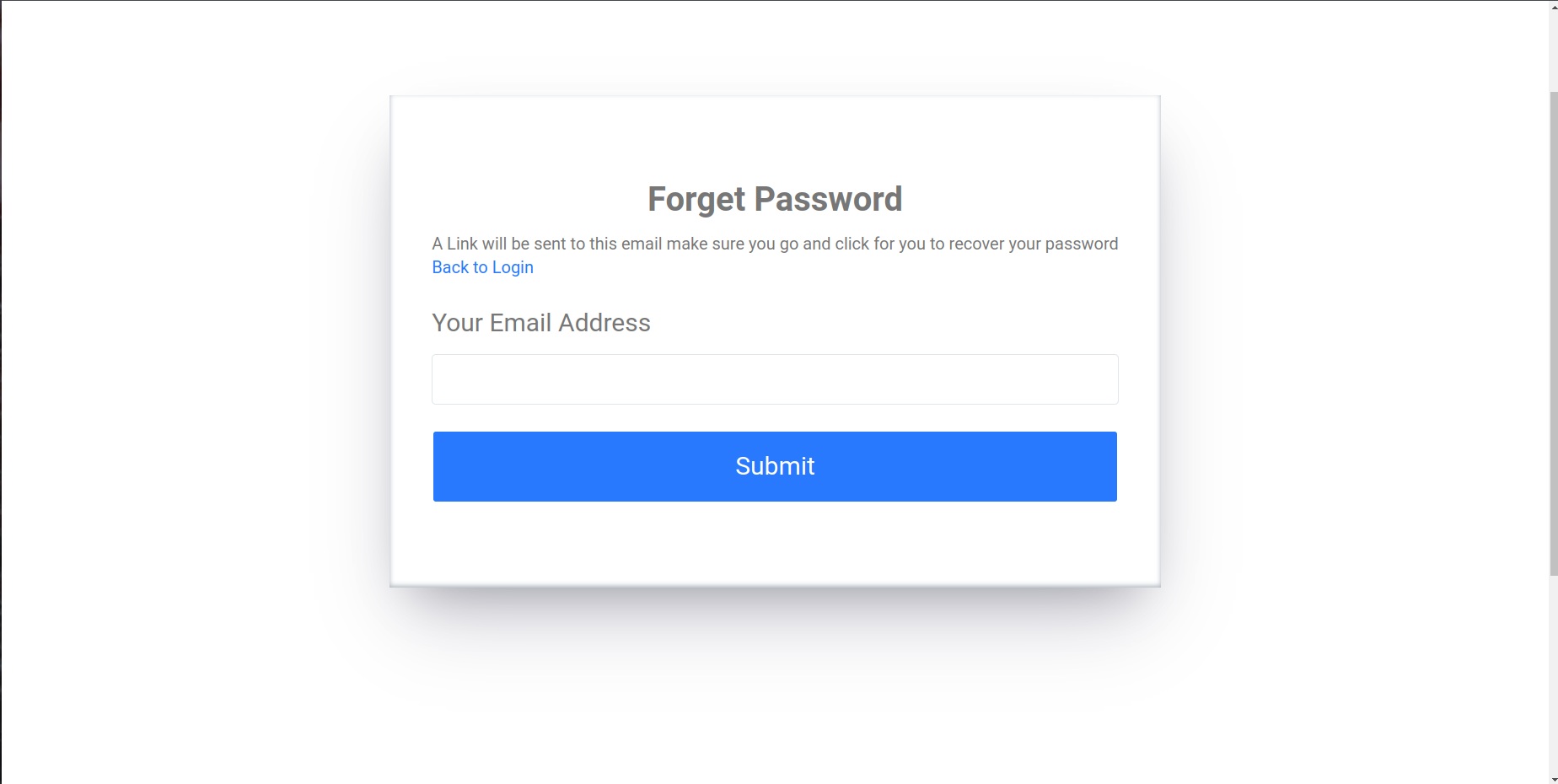The width and height of the screenshot is (1558, 784).
Task: Click the Submit text on the button
Action: [774, 466]
